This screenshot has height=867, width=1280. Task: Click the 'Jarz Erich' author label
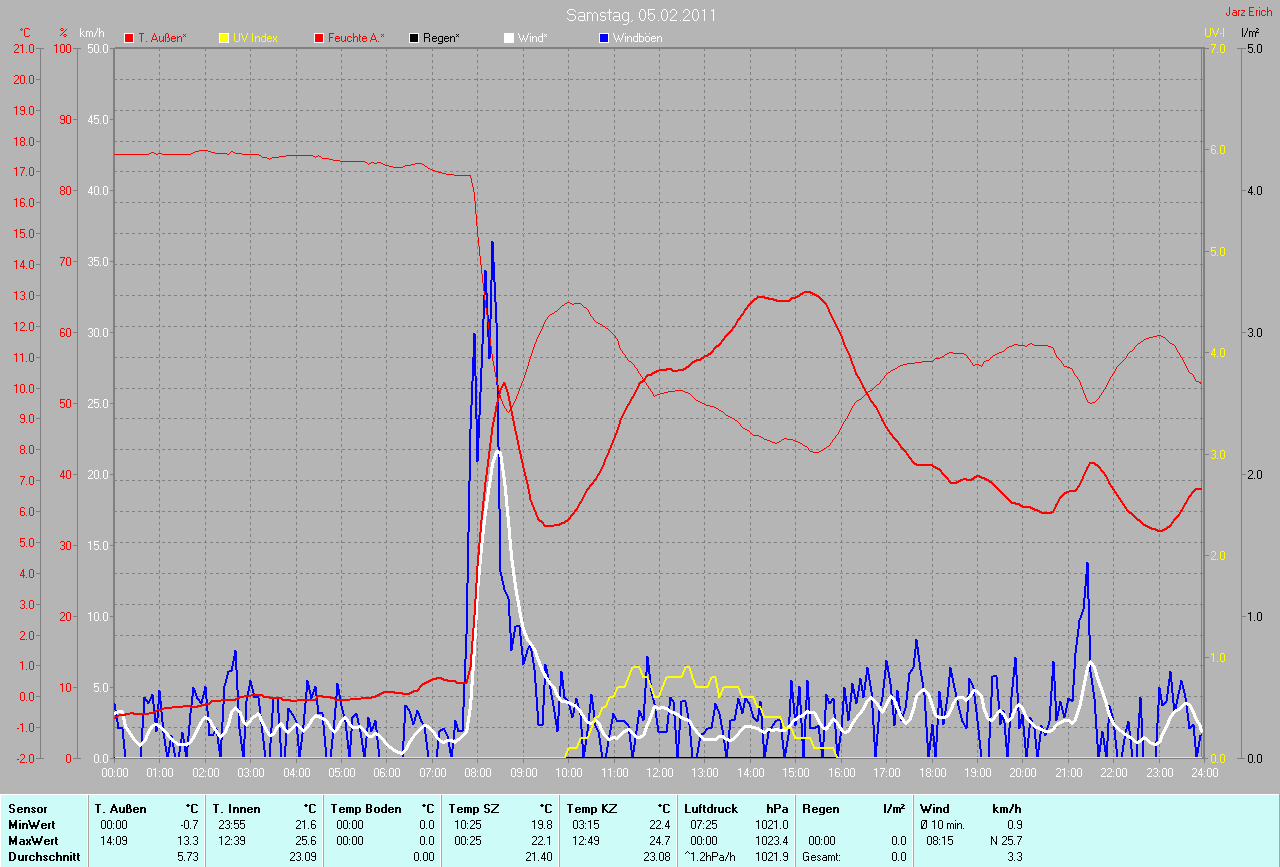tap(1249, 12)
